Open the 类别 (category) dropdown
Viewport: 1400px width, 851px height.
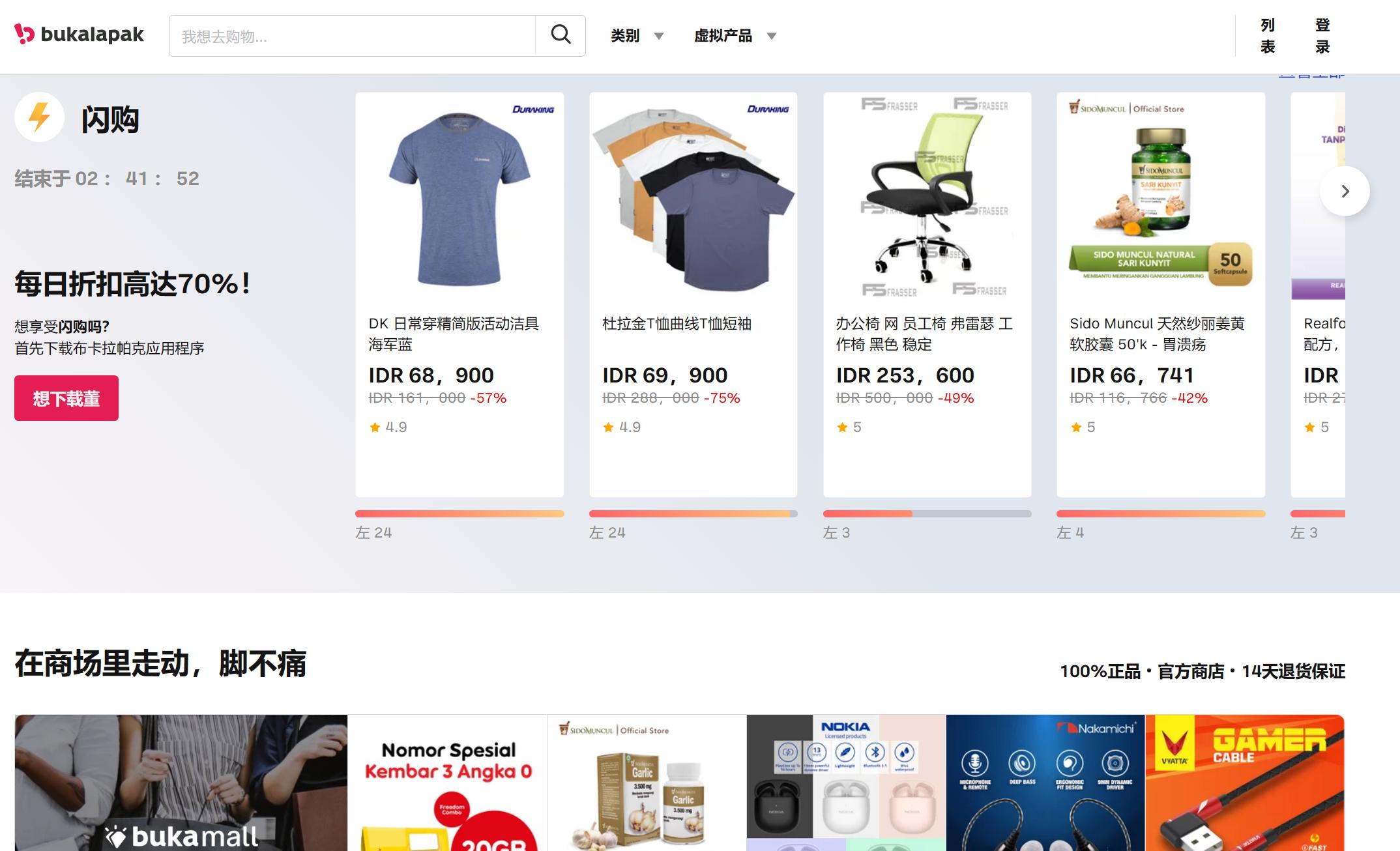coord(635,36)
